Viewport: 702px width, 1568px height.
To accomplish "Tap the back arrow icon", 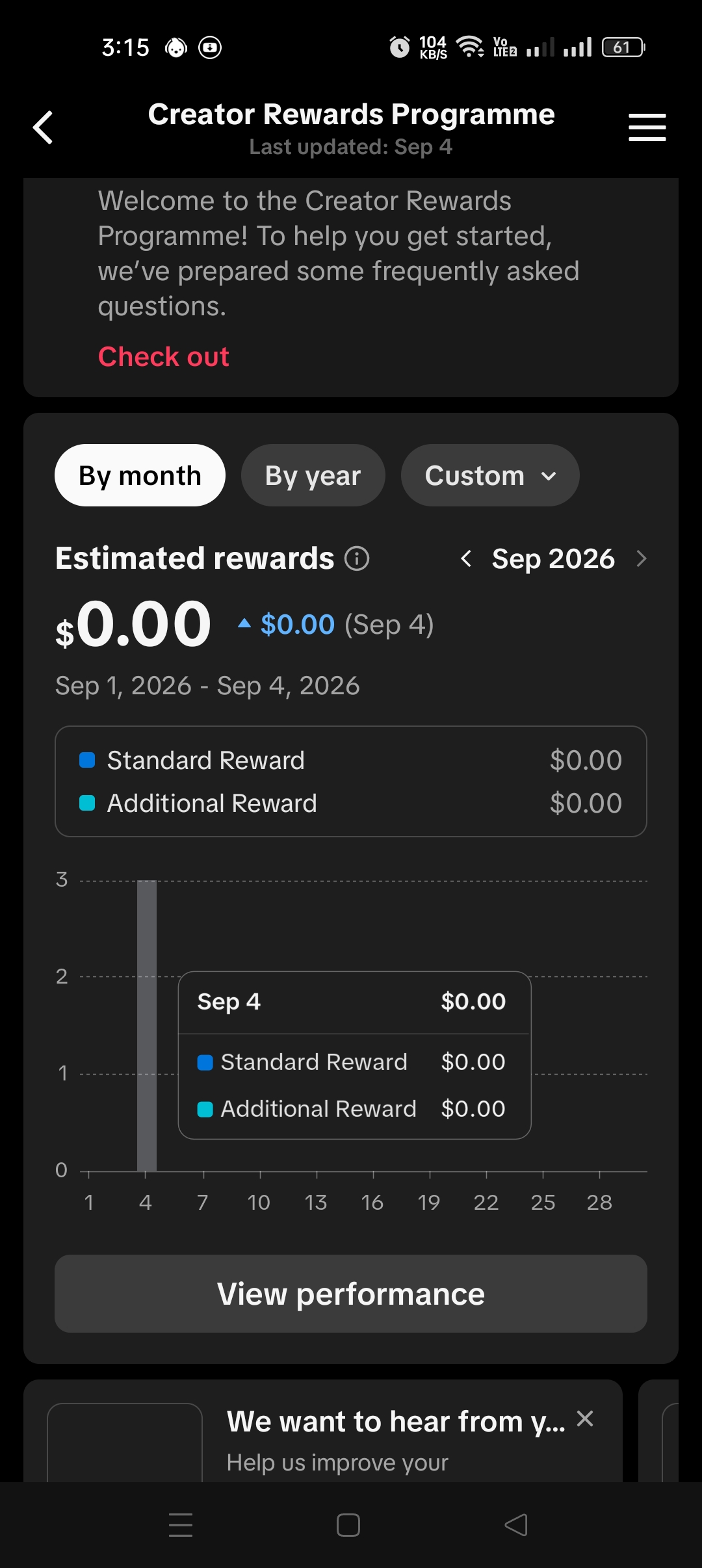I will (x=43, y=127).
